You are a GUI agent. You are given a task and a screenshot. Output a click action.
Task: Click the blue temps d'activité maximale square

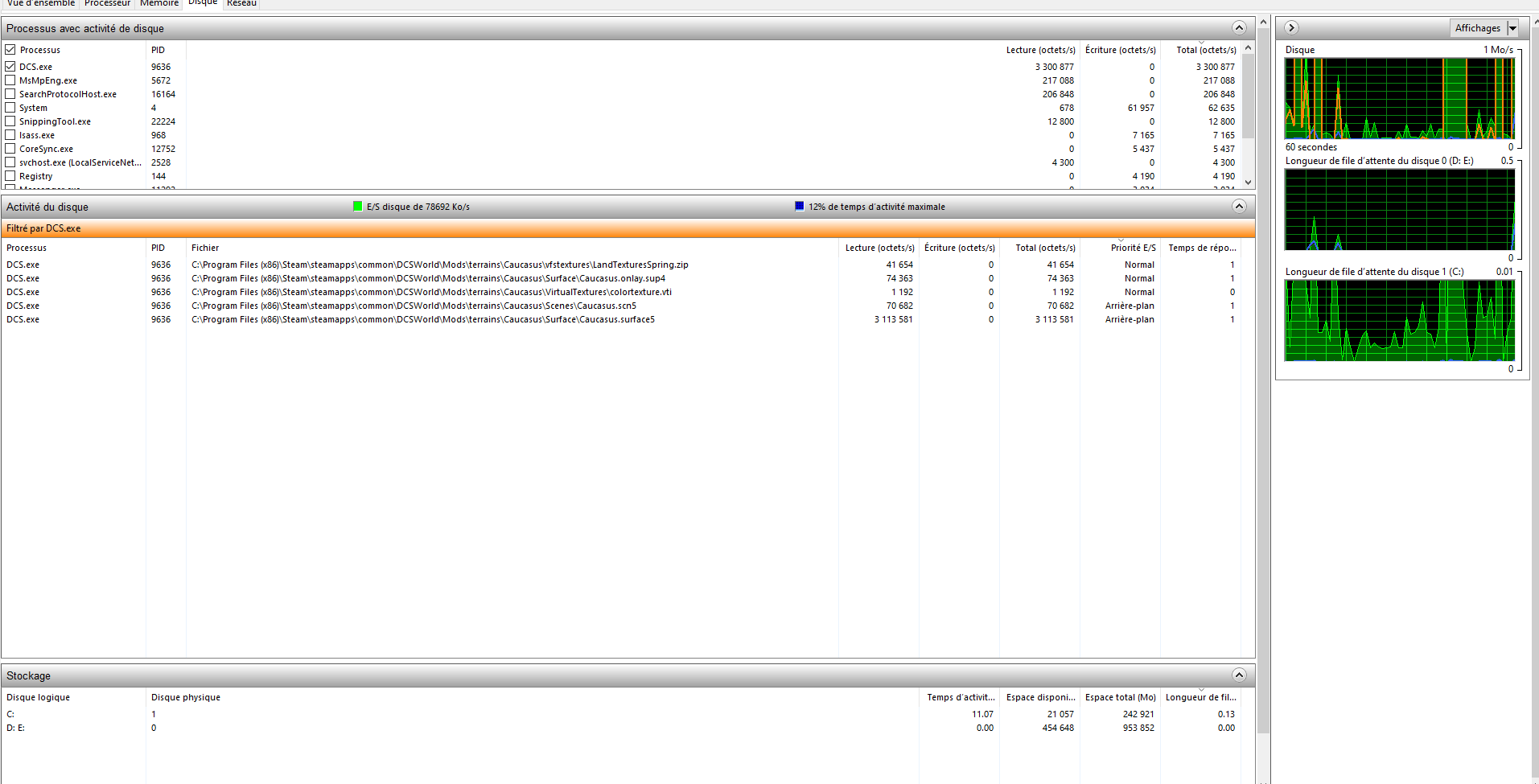pos(799,207)
